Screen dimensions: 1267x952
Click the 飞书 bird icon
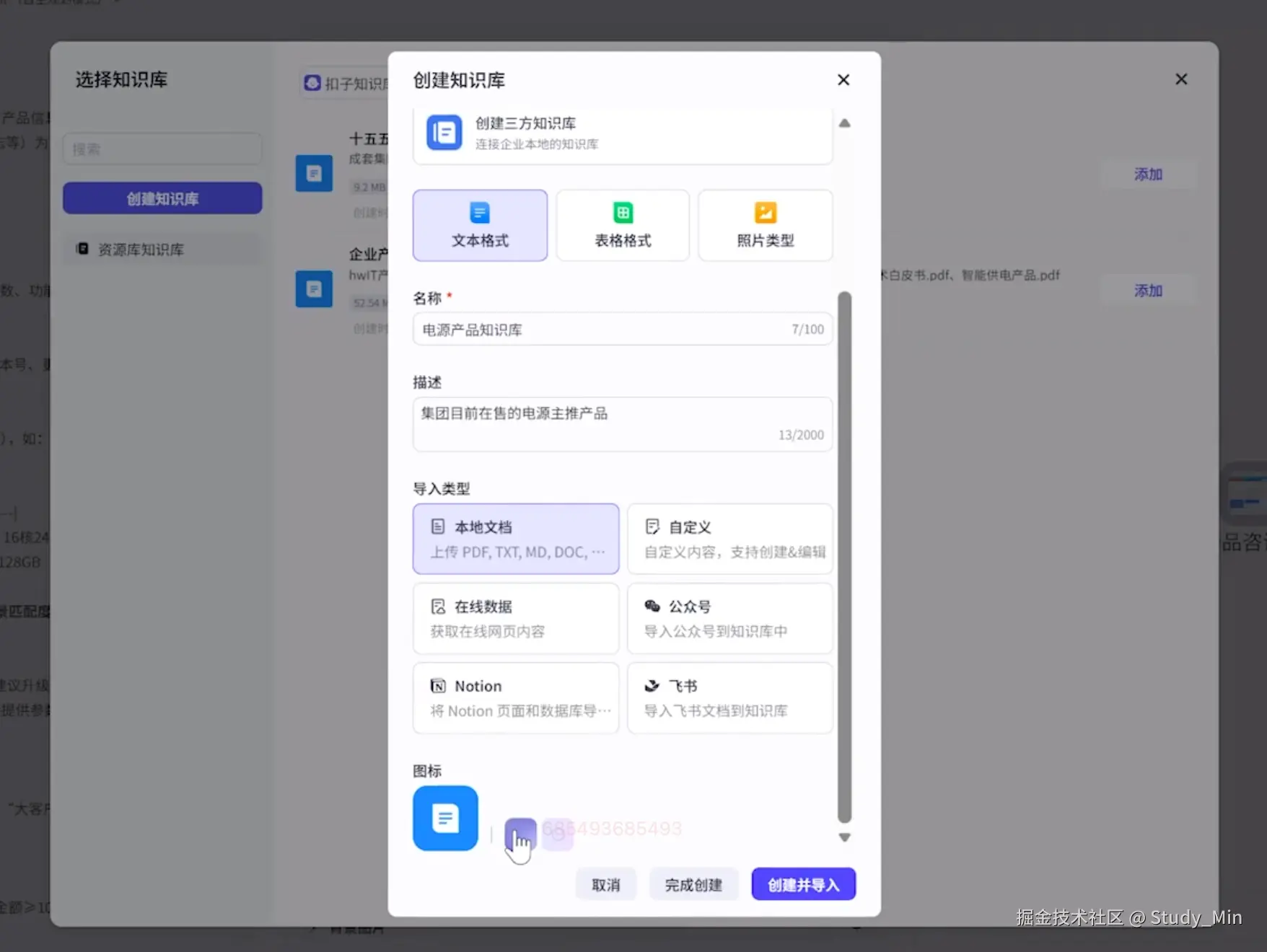(652, 685)
